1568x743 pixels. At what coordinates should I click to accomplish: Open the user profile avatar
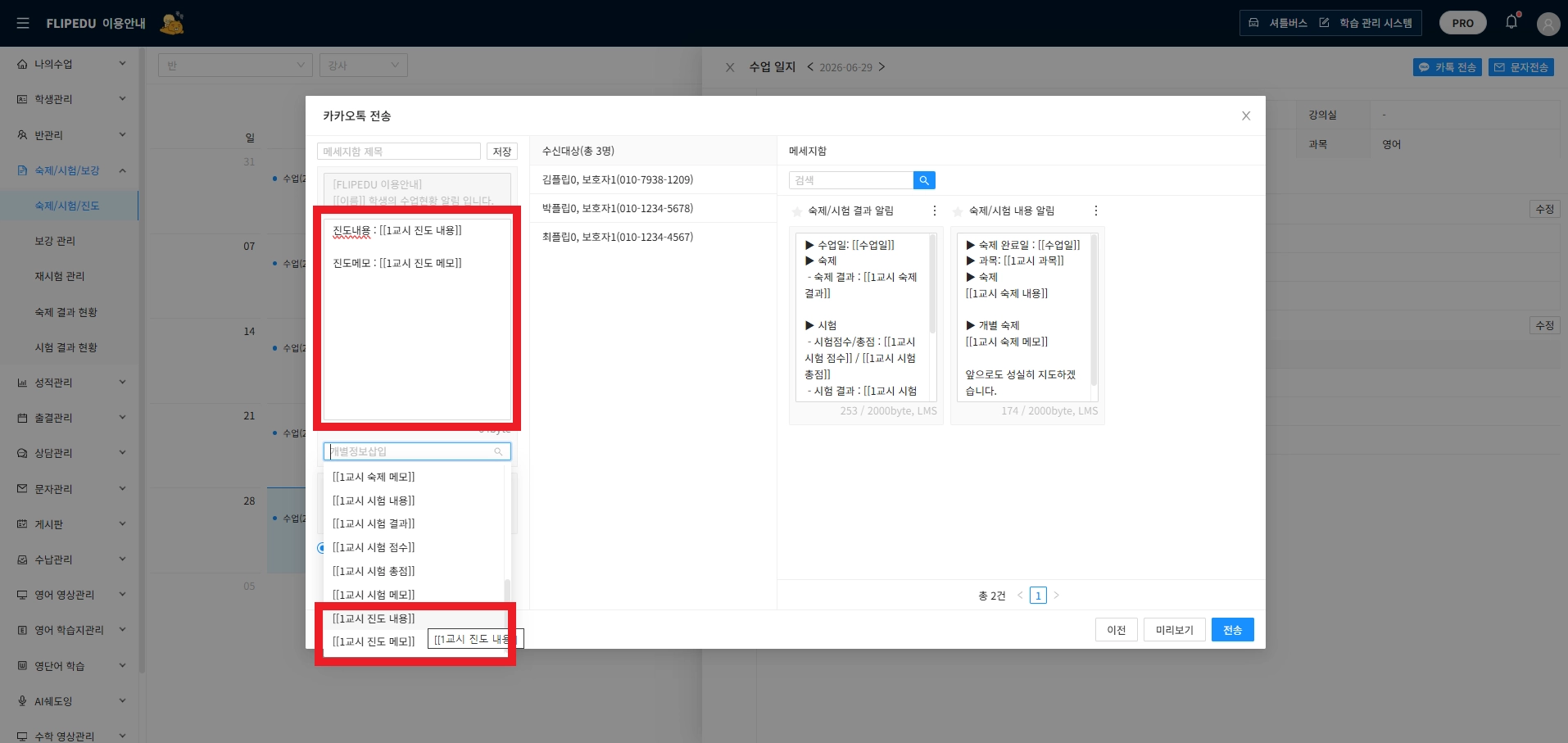pos(1548,24)
